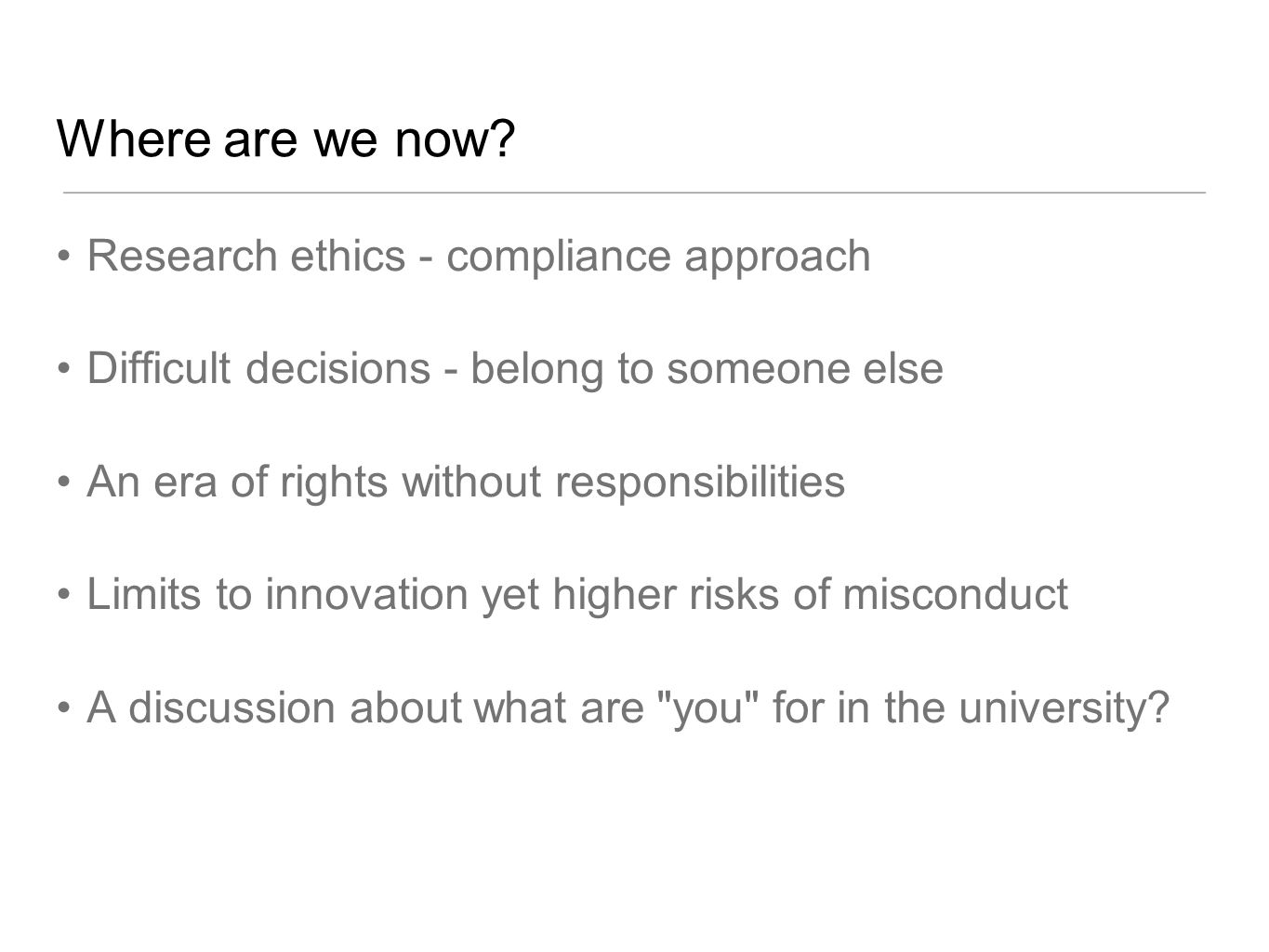Select the 'Research ethics - compliance approach' line
Image resolution: width=1269 pixels, height=952 pixels.
(x=479, y=257)
